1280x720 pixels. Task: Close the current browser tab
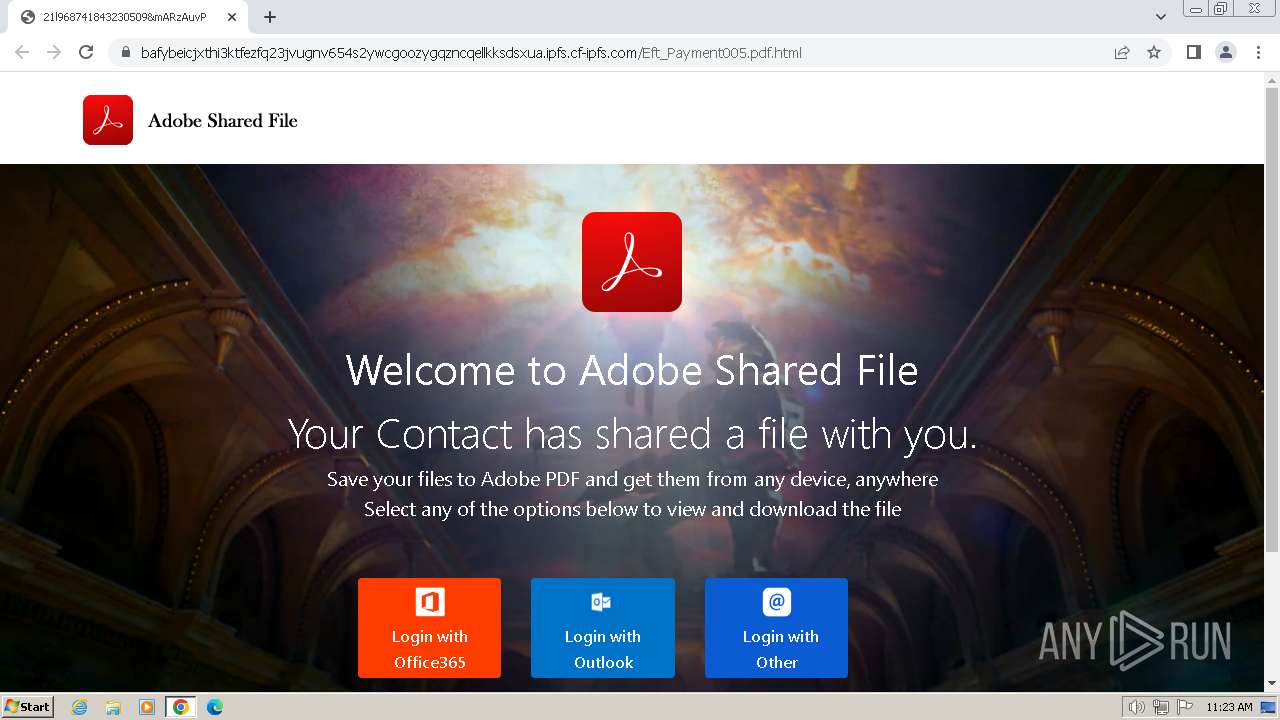[232, 17]
